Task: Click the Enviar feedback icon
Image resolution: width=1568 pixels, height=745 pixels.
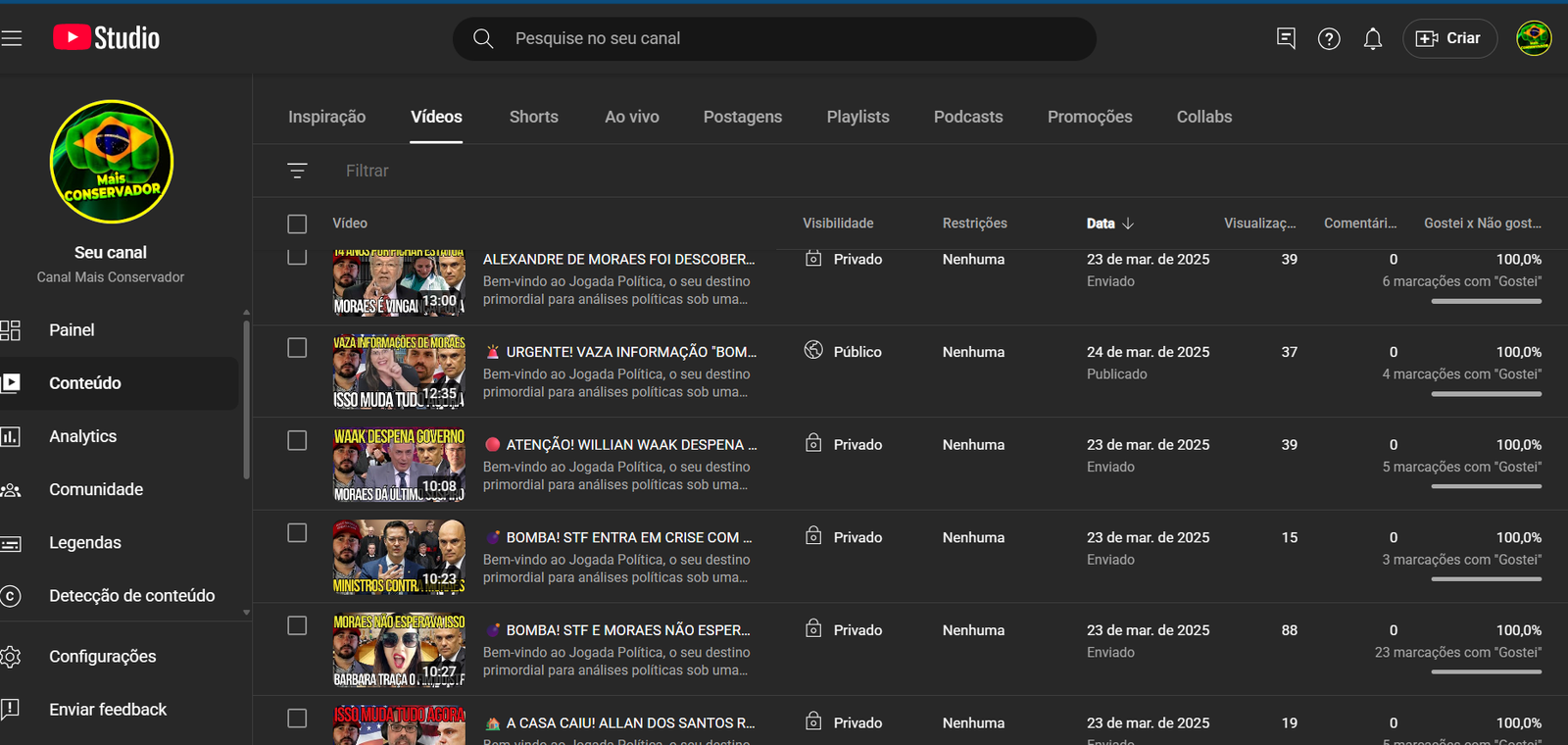Action: pos(10,710)
